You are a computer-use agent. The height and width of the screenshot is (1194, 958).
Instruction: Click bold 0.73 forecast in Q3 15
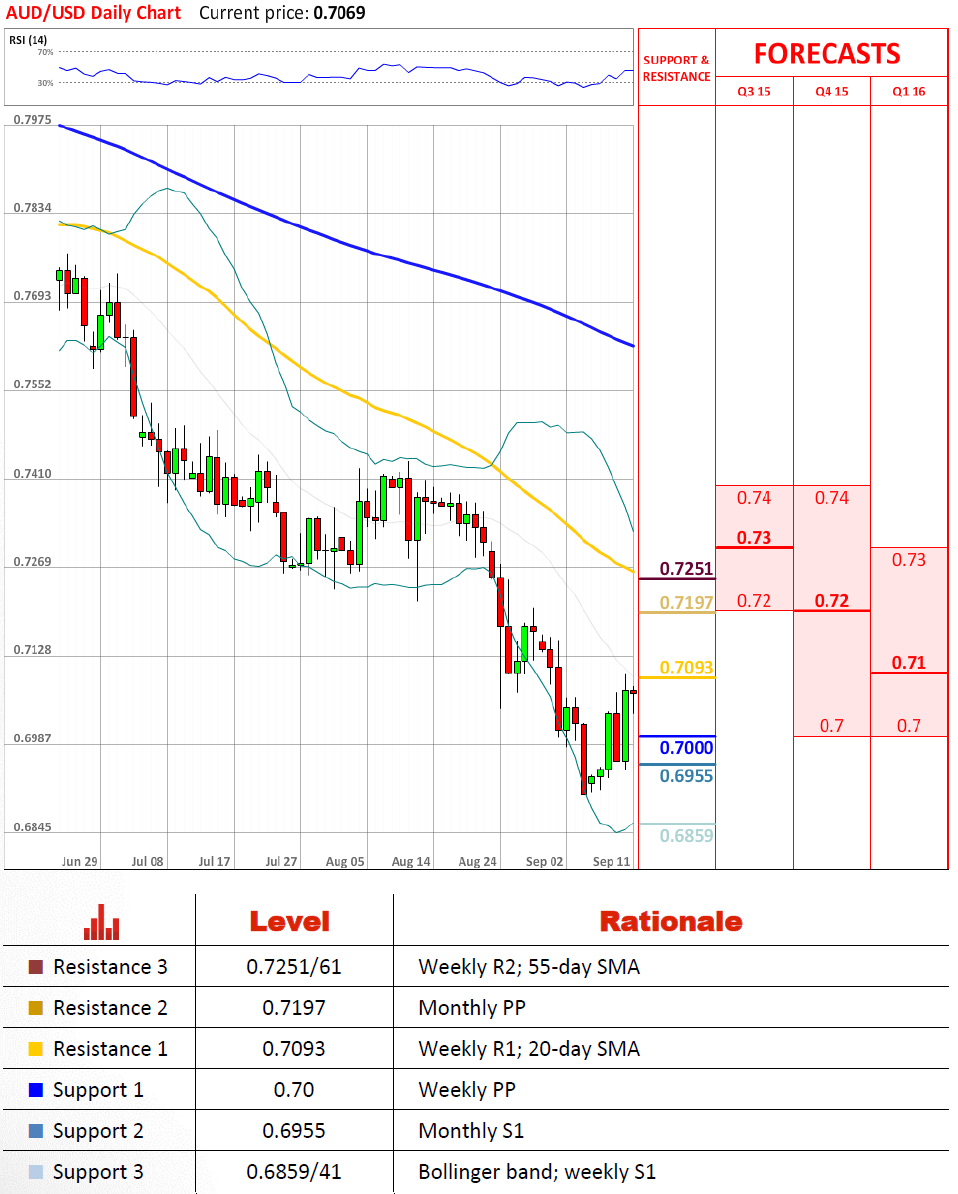(754, 538)
